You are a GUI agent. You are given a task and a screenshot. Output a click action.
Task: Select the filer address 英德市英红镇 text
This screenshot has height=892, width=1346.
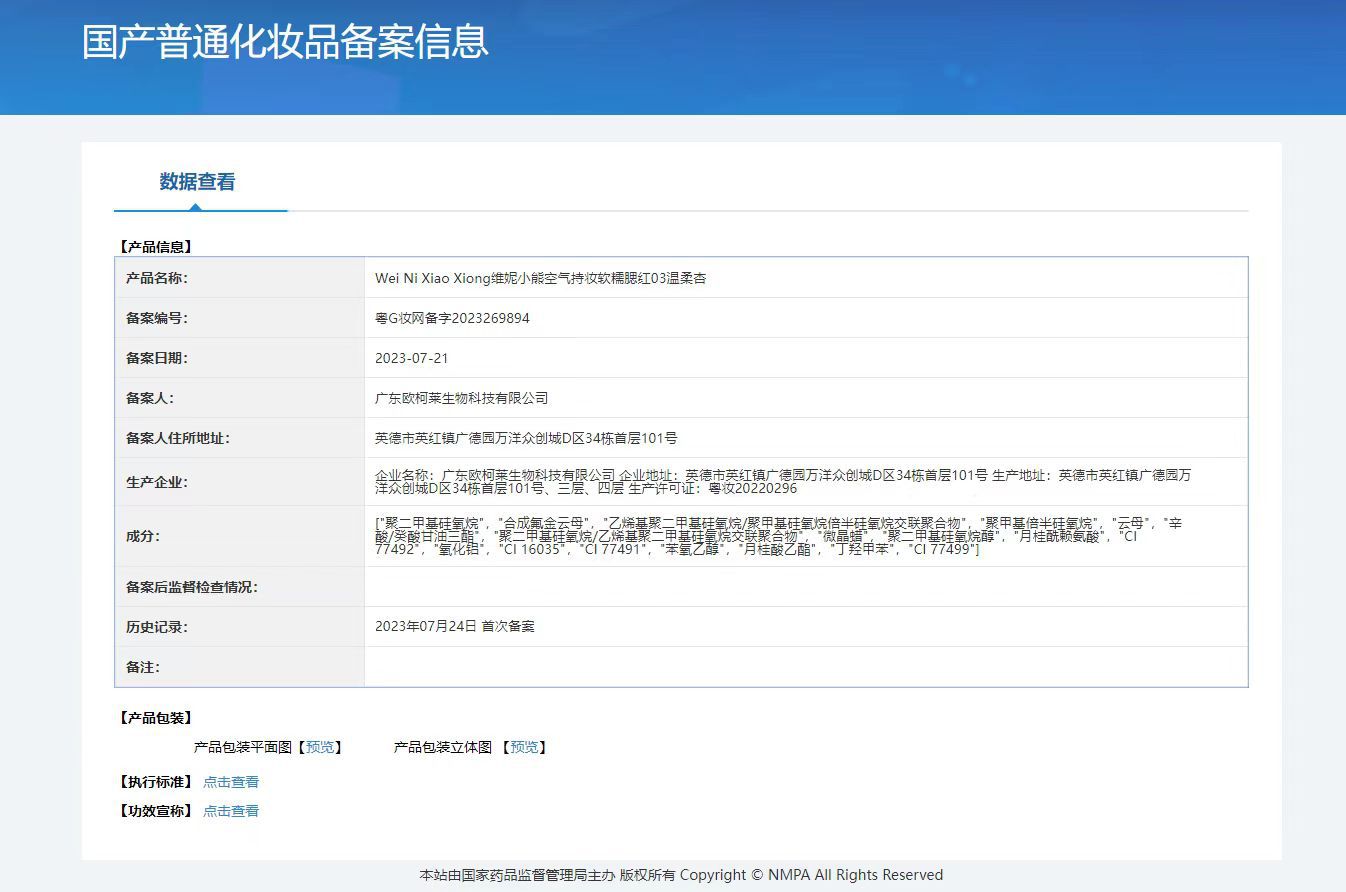point(526,438)
